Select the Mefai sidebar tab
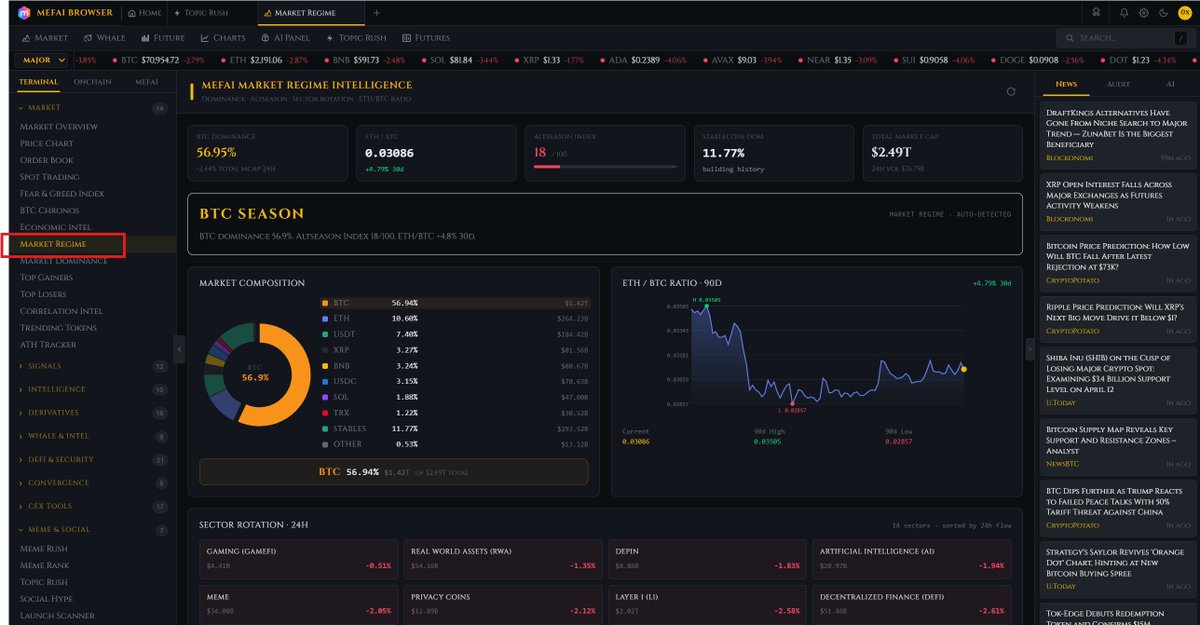The height and width of the screenshot is (625, 1200). [x=147, y=82]
